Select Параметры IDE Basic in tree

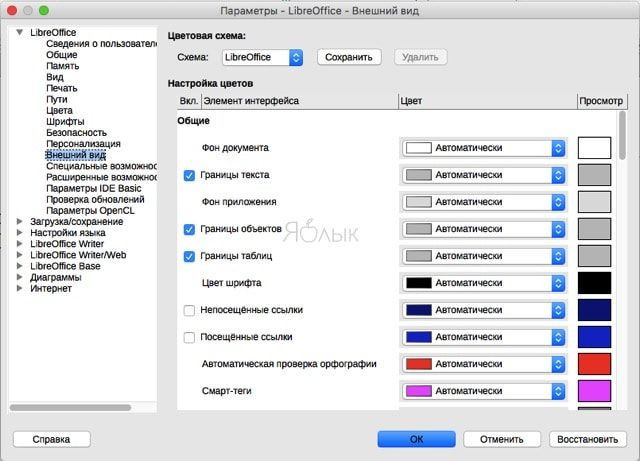click(x=93, y=188)
